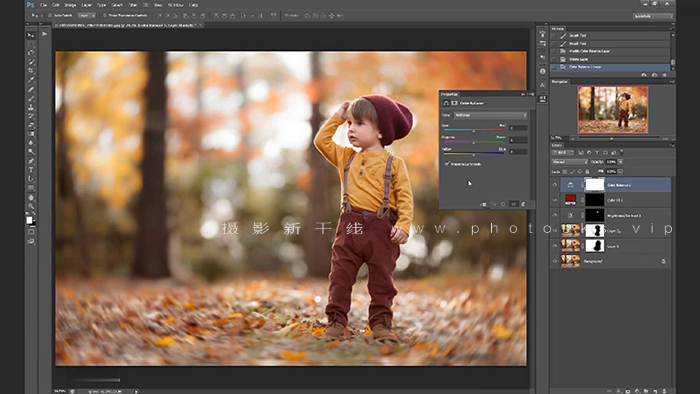Move the Cyan-Red slider
700x394 pixels.
point(474,130)
